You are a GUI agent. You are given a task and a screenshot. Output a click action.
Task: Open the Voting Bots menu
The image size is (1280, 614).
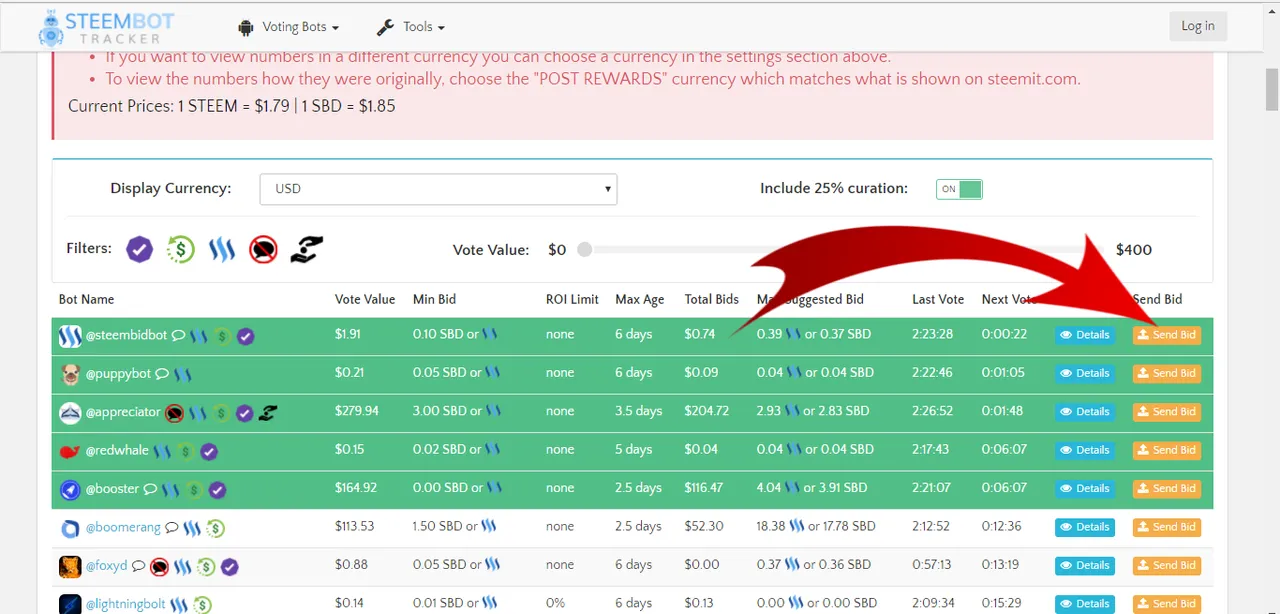(288, 27)
